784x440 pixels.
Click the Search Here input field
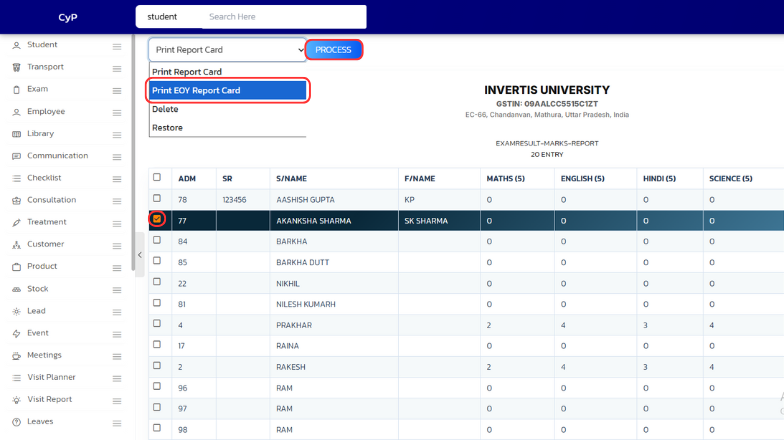pyautogui.click(x=280, y=17)
